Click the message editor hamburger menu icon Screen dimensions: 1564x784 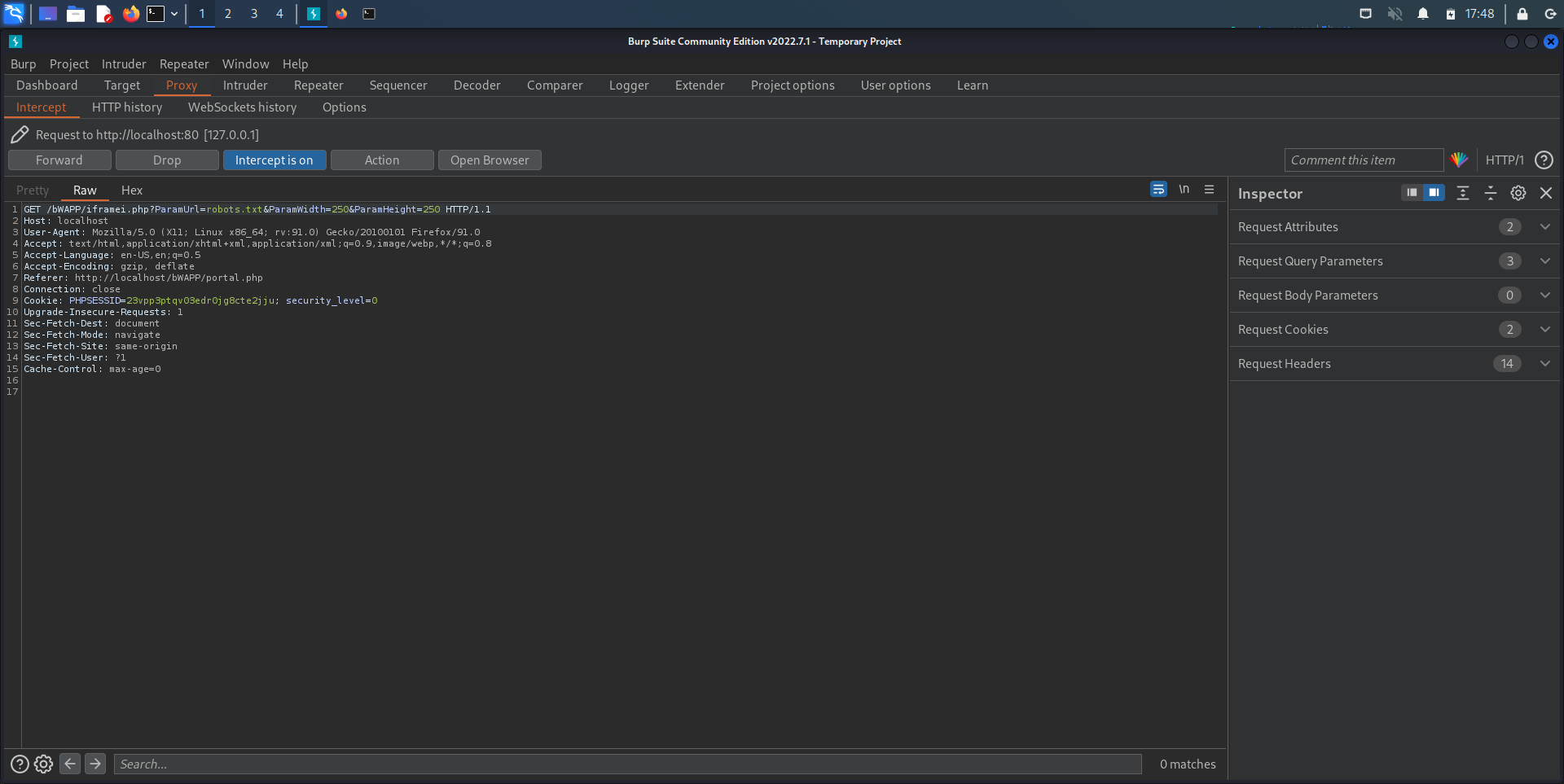(x=1209, y=190)
